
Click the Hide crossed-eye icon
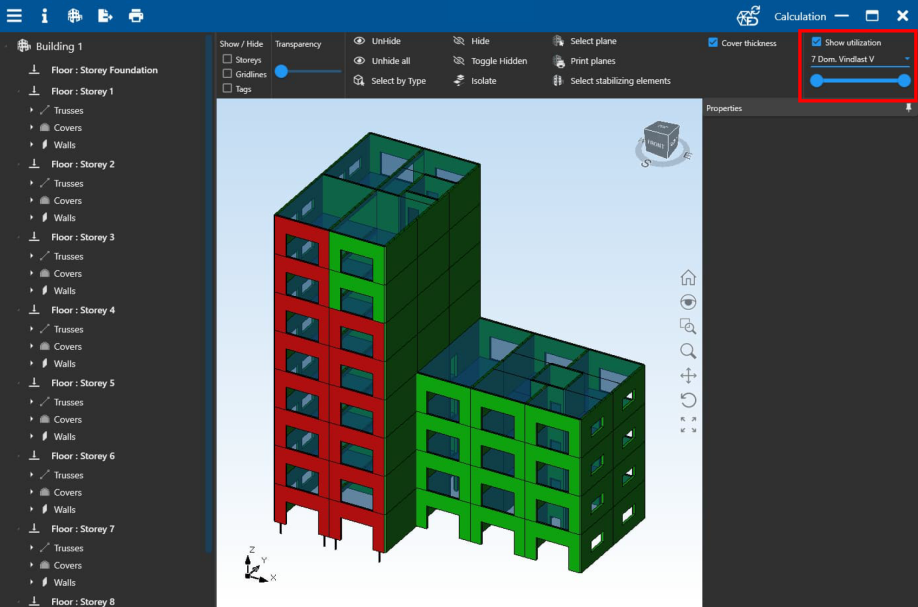[x=459, y=41]
